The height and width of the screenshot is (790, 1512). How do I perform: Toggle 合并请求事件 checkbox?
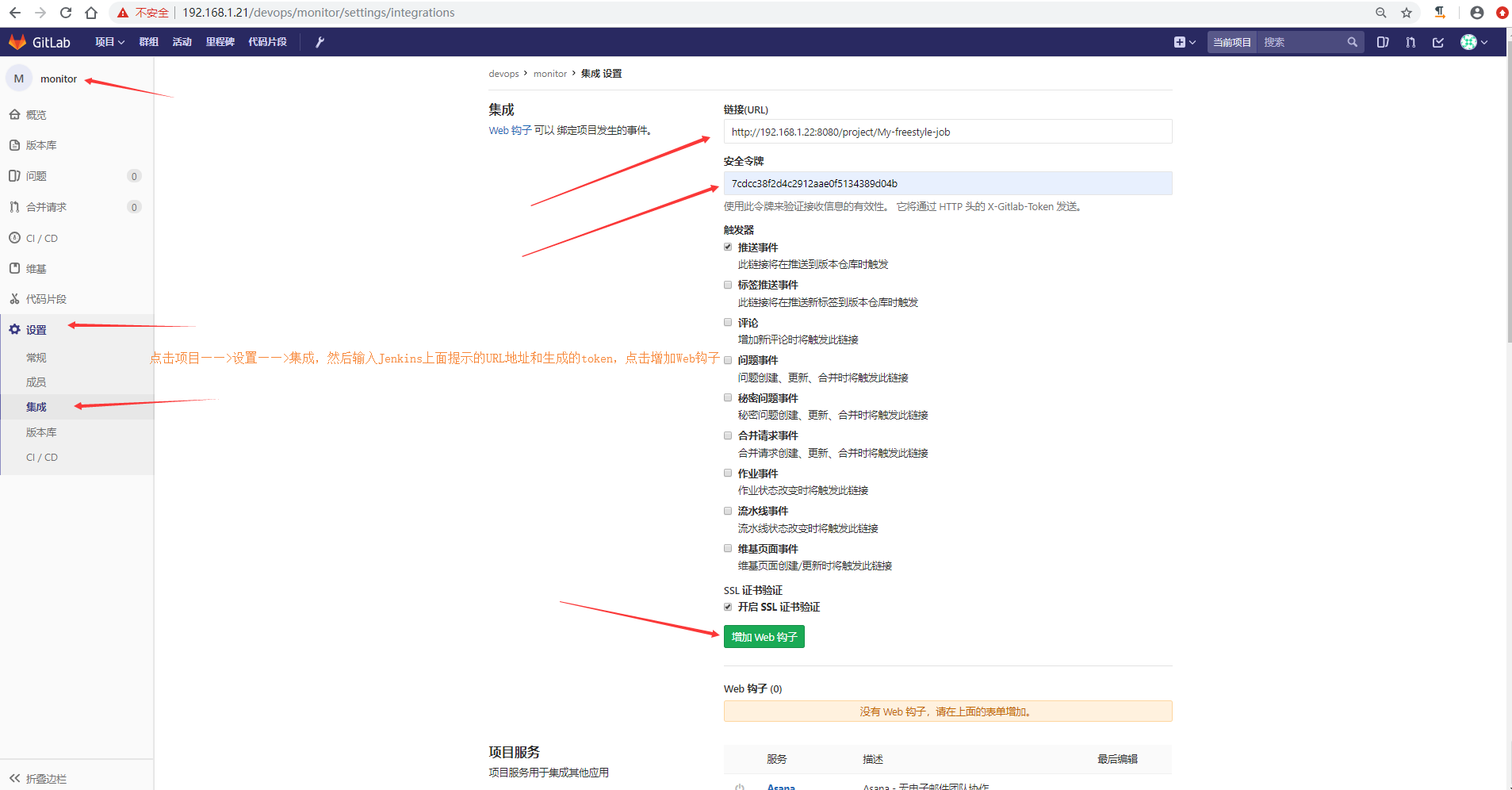[x=728, y=435]
